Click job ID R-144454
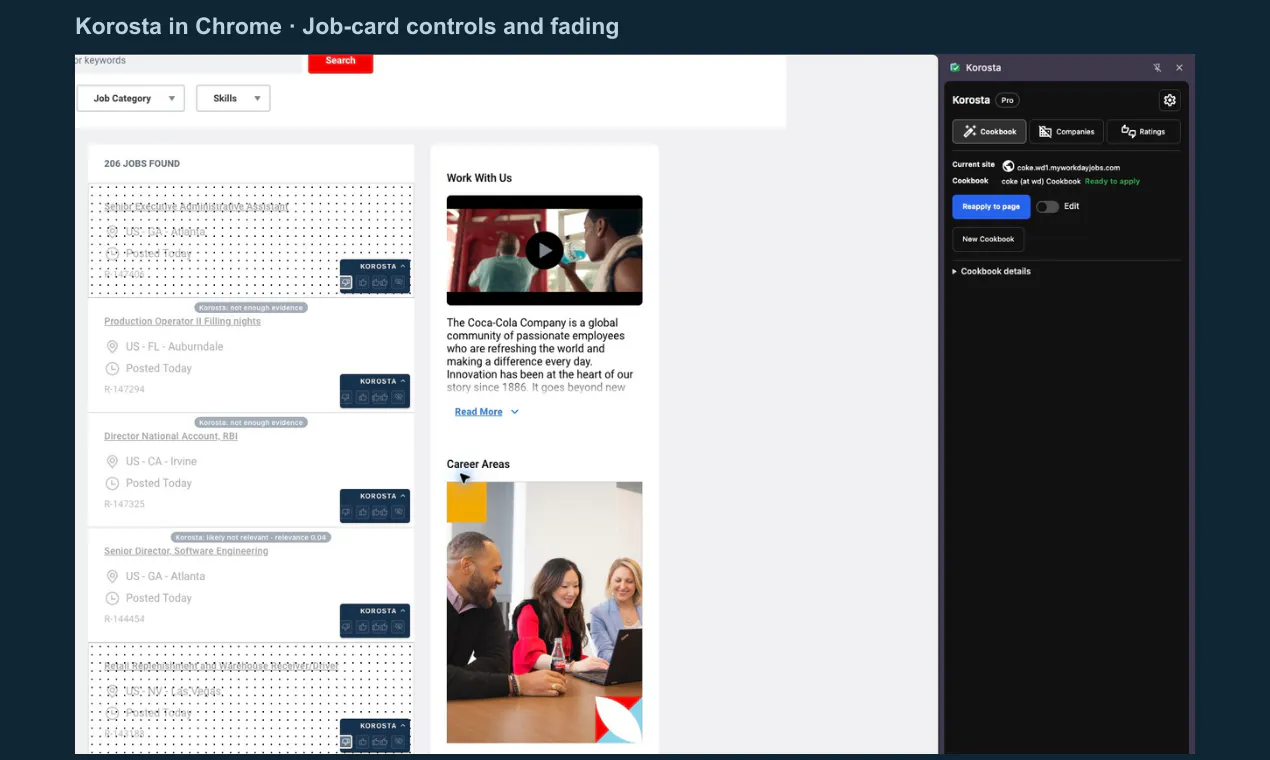This screenshot has height=760, width=1270. 125,620
